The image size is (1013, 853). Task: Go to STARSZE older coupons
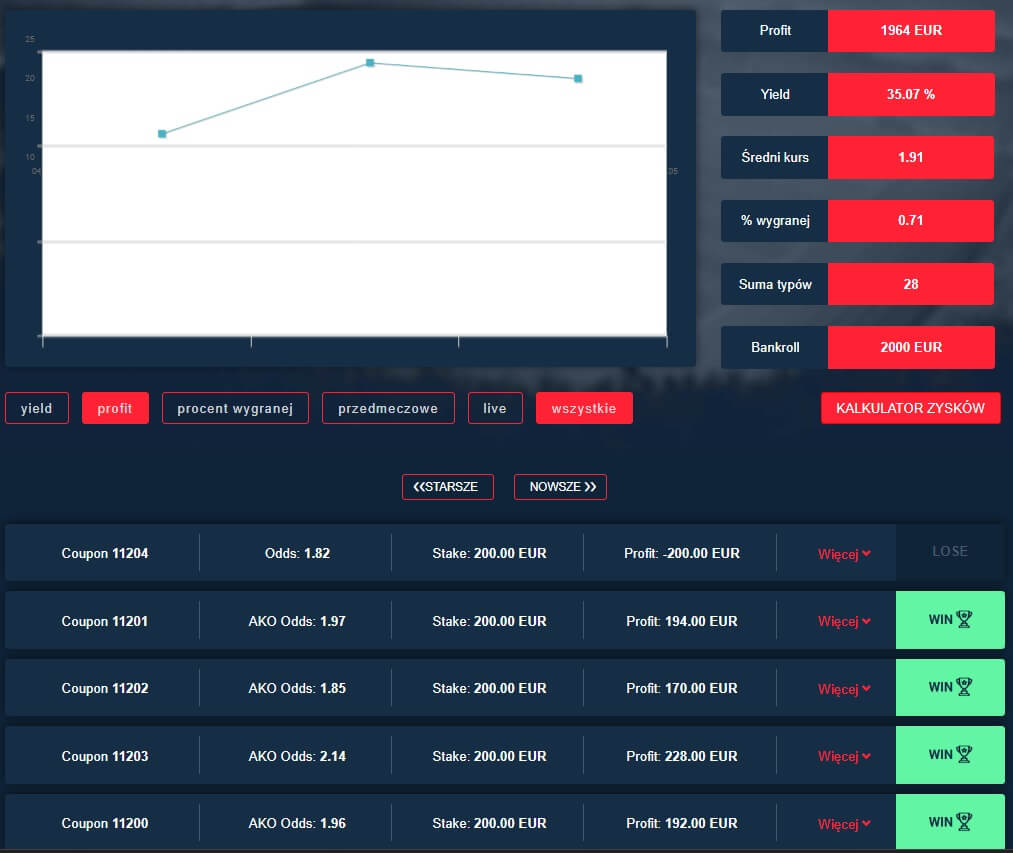(x=447, y=487)
